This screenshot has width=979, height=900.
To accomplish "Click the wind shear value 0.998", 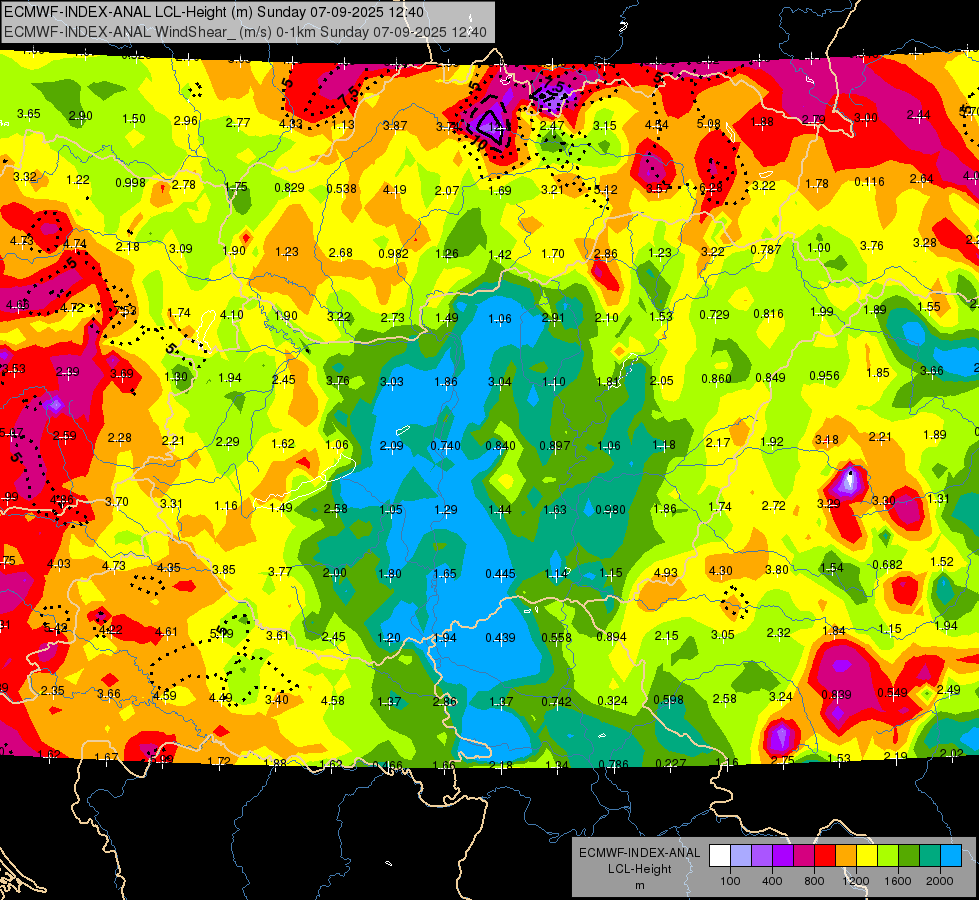I will tap(130, 183).
